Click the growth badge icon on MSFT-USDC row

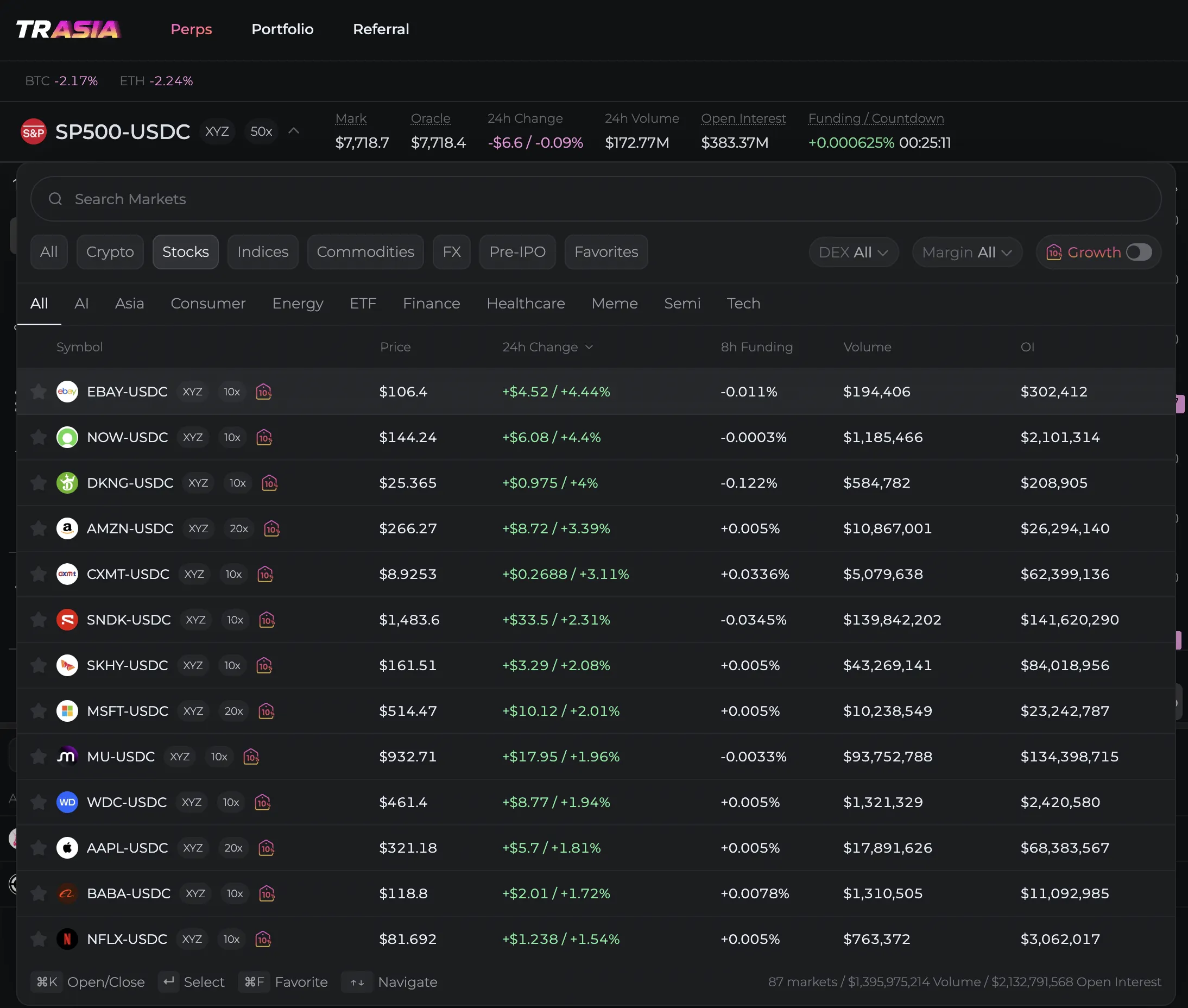267,711
